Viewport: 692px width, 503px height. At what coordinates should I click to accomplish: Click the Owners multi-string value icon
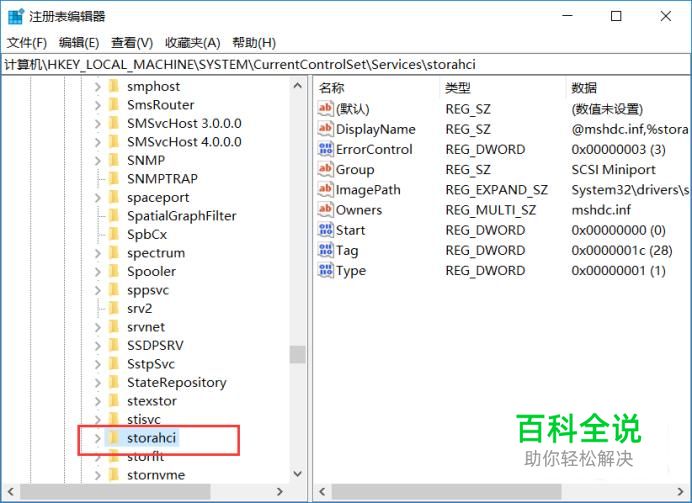326,210
